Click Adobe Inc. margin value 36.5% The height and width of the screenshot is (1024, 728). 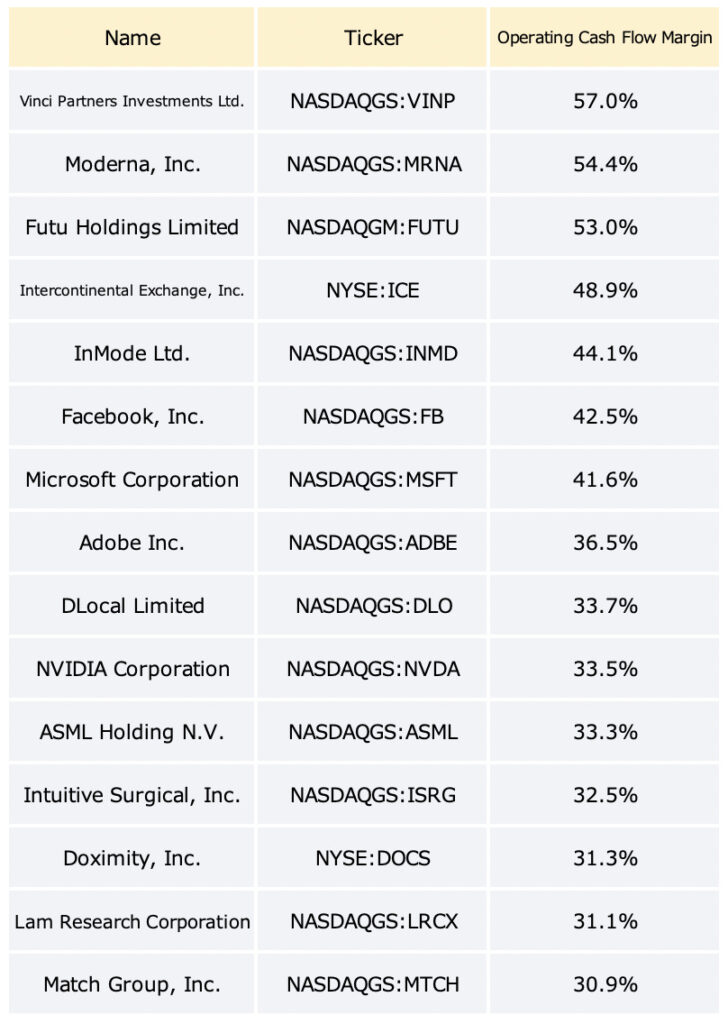click(605, 543)
